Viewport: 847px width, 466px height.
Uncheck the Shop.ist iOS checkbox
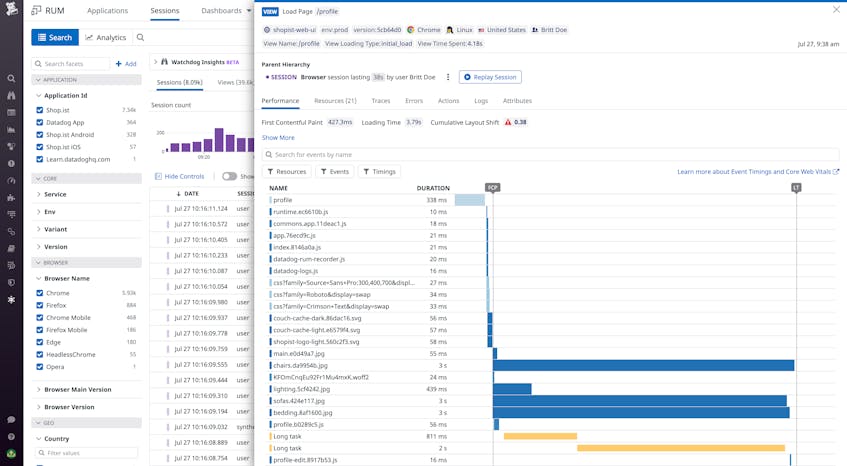click(x=39, y=147)
